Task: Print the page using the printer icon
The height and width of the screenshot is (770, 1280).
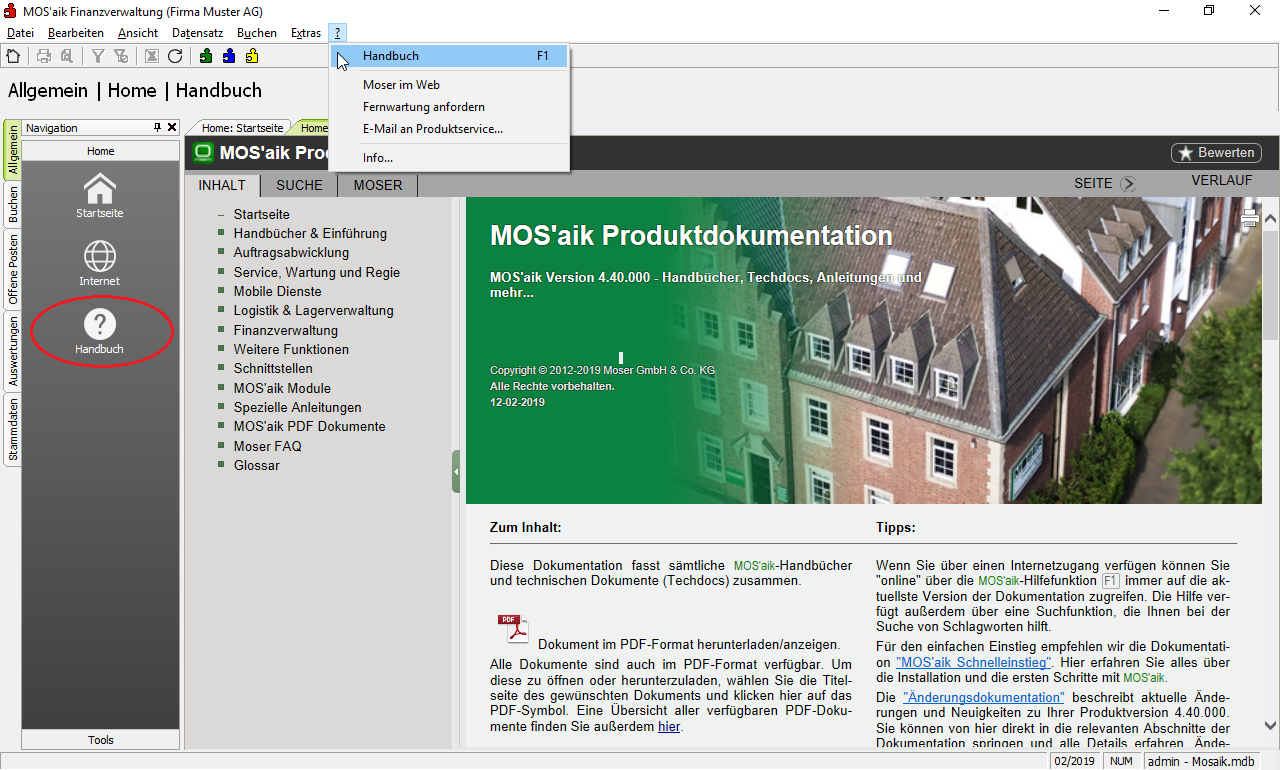Action: (x=1250, y=219)
